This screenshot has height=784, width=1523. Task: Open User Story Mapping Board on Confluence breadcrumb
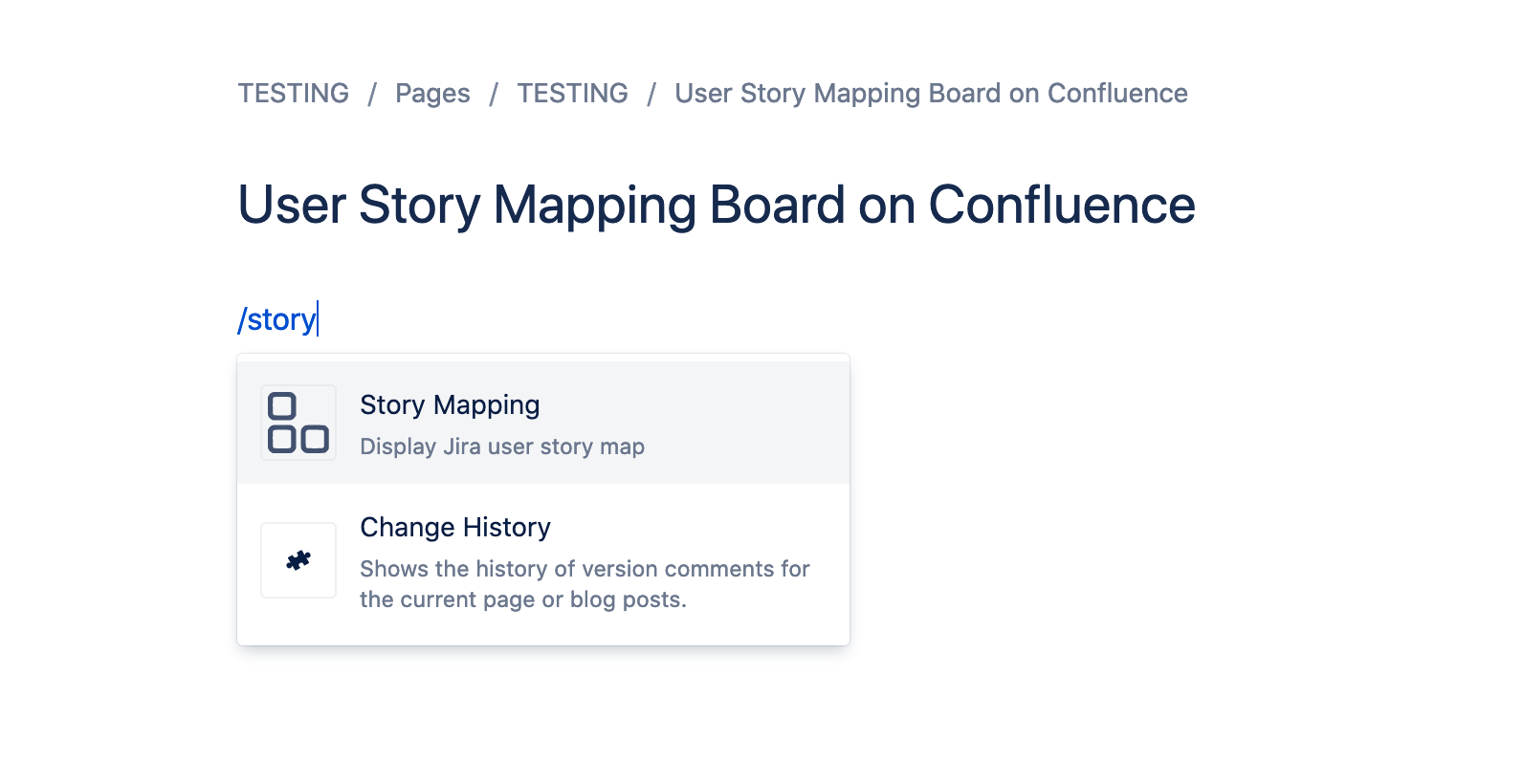(930, 93)
